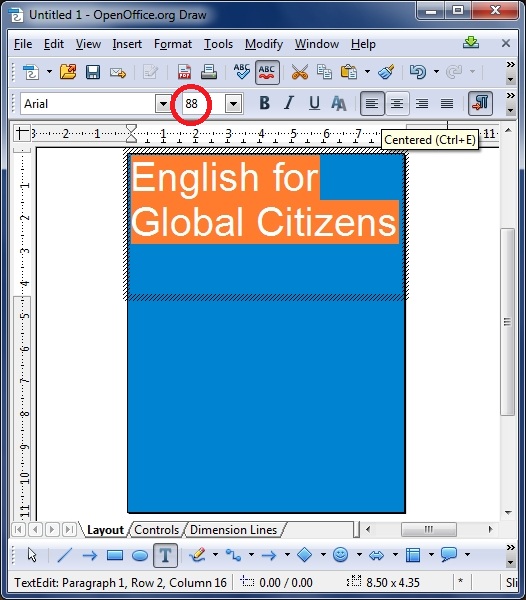
Task: Toggle the Shadow text effect icon
Action: click(339, 103)
